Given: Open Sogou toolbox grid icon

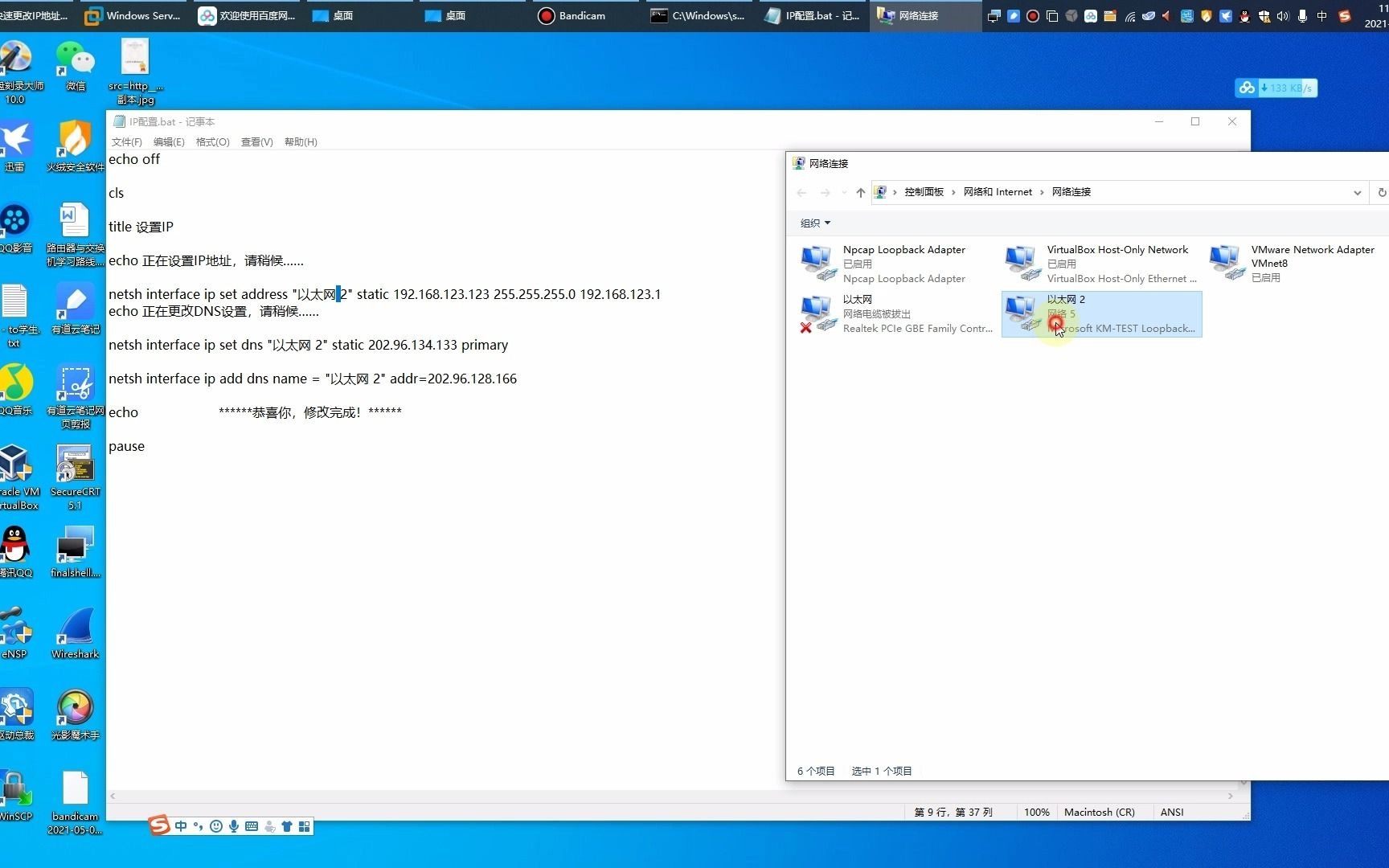Looking at the screenshot, I should tap(304, 826).
